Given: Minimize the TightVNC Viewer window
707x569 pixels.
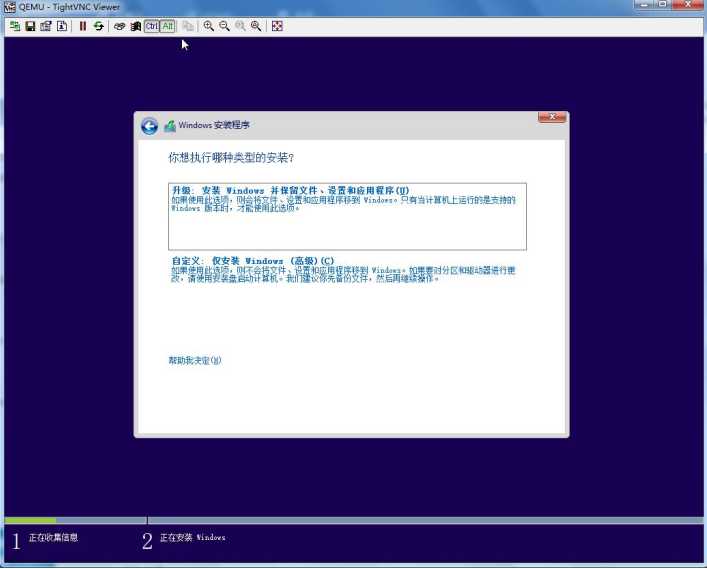Looking at the screenshot, I should (x=644, y=5).
